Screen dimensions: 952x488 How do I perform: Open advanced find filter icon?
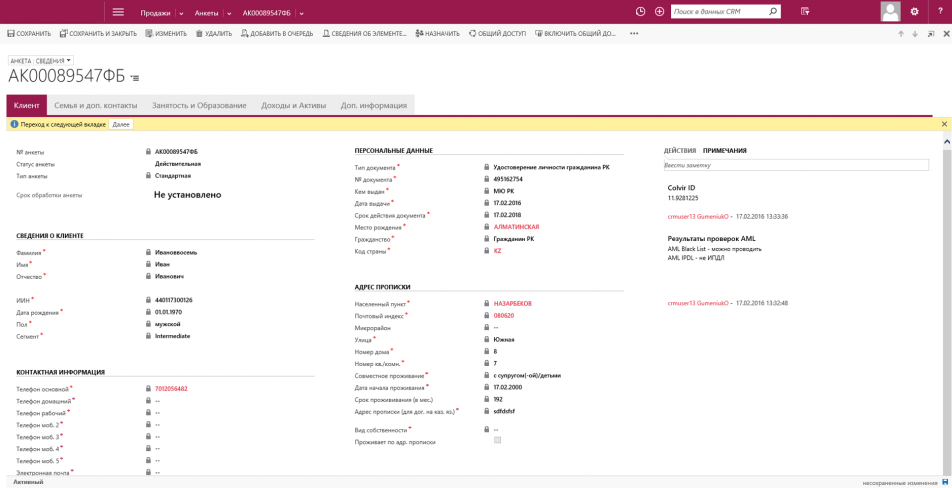click(805, 12)
